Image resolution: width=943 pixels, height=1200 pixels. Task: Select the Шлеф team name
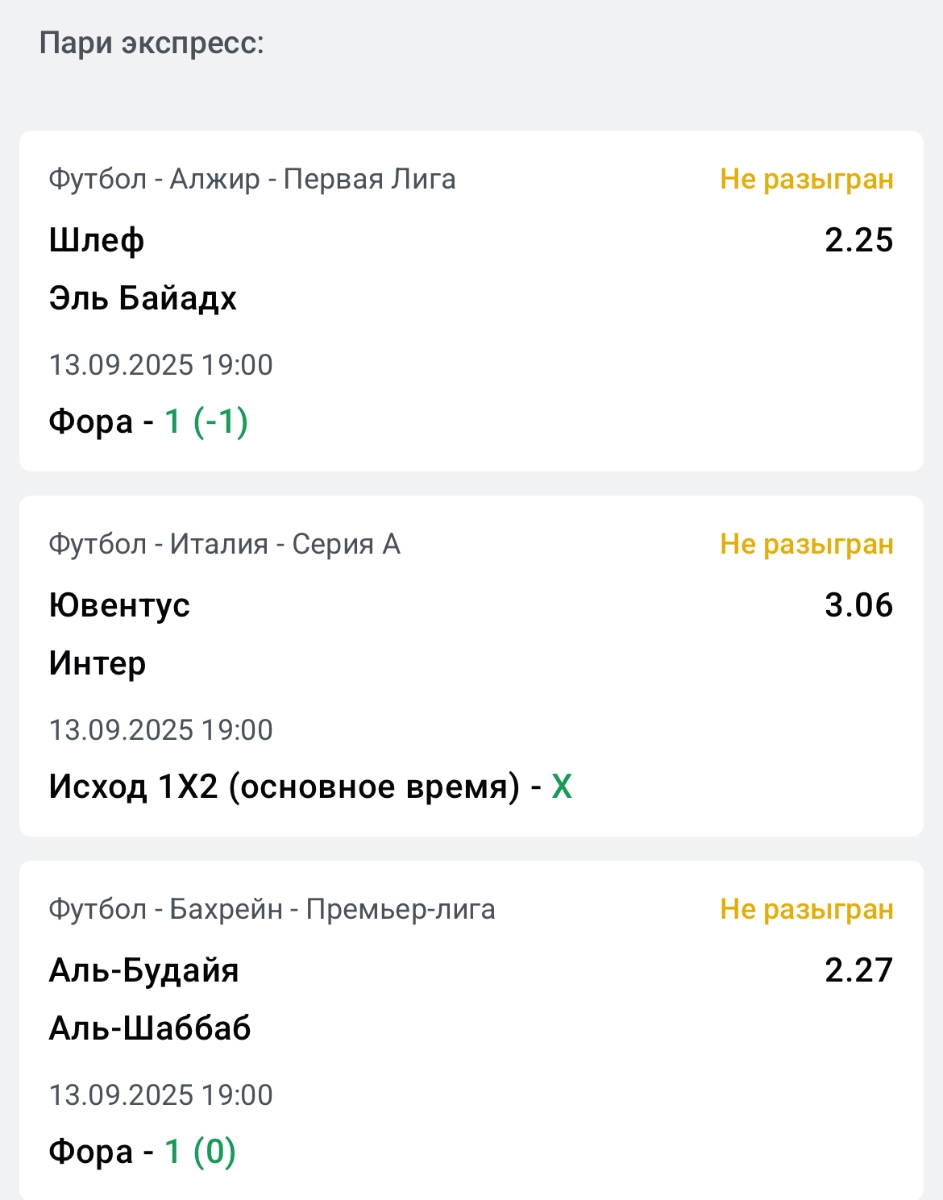point(97,240)
